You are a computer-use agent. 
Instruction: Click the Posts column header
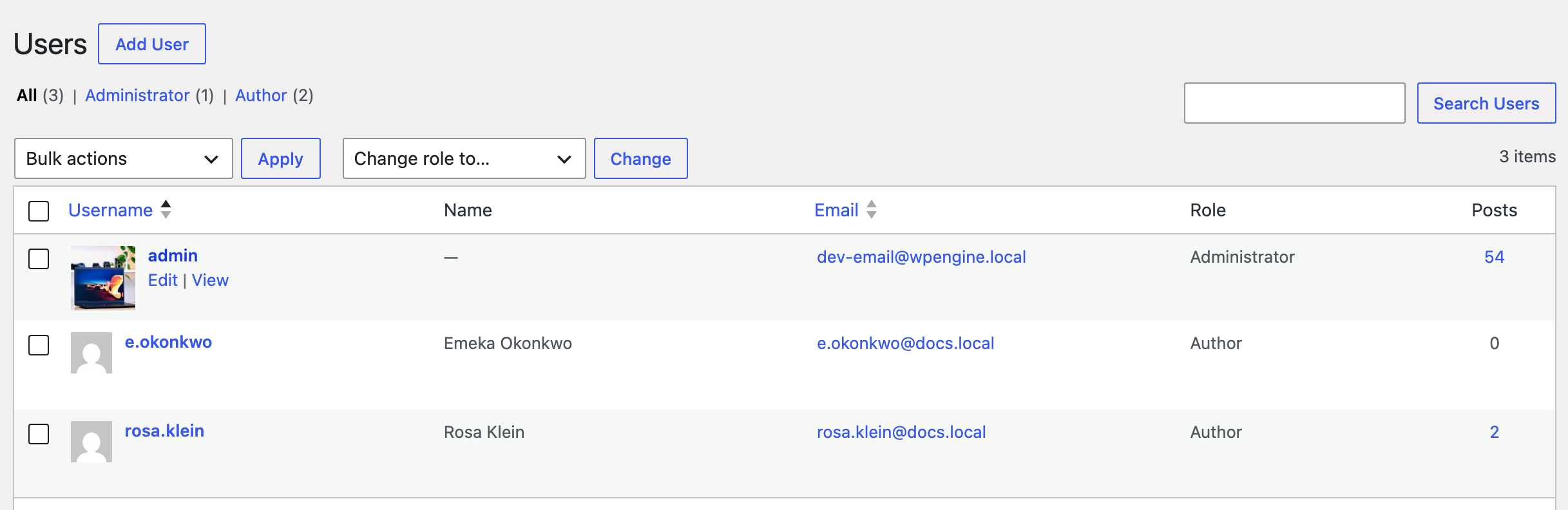(1494, 210)
